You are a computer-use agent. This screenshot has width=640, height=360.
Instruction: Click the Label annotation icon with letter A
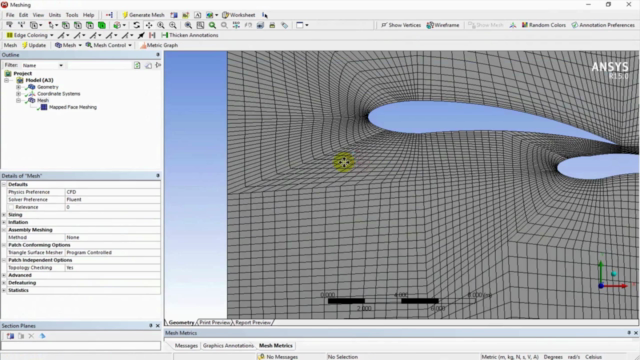198,15
